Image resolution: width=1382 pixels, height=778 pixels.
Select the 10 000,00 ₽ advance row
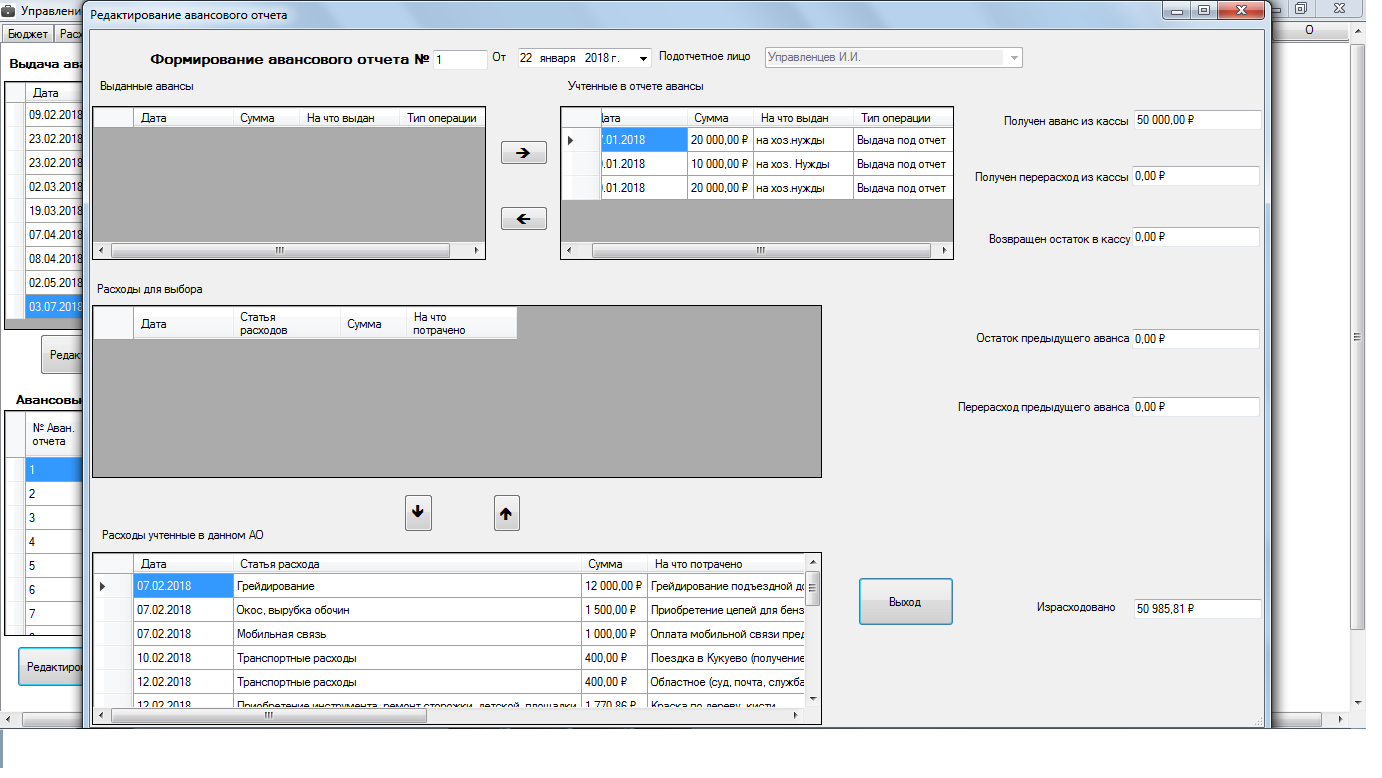[x=719, y=164]
